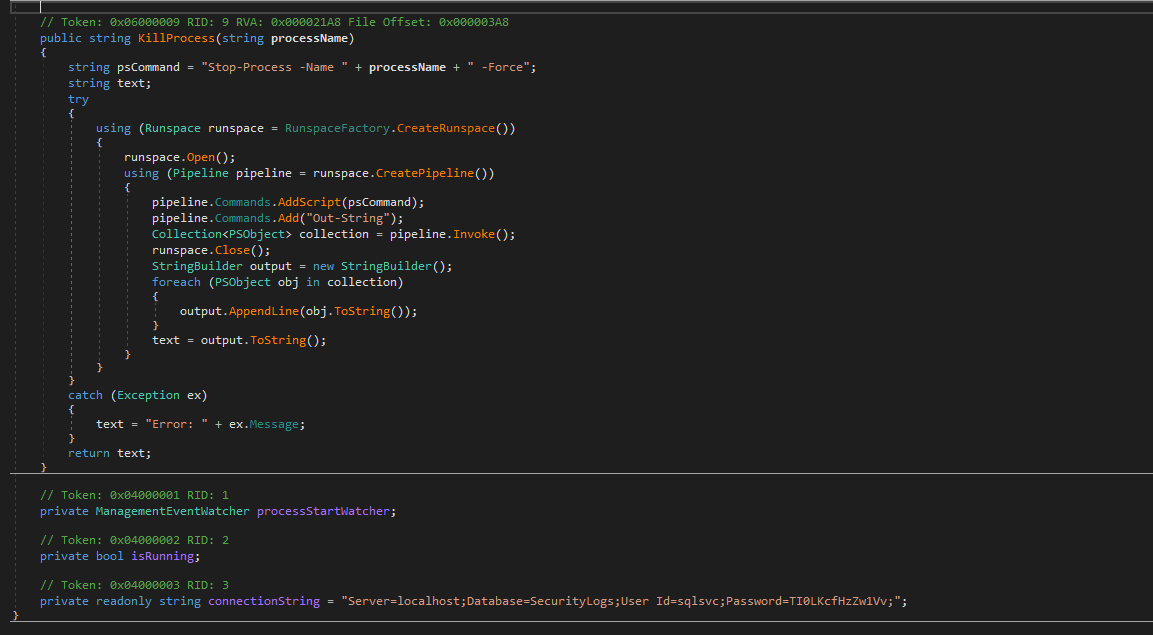Screen dimensions: 1153x635
Task: Click the new StringBuilder constructor call
Action: [382, 266]
